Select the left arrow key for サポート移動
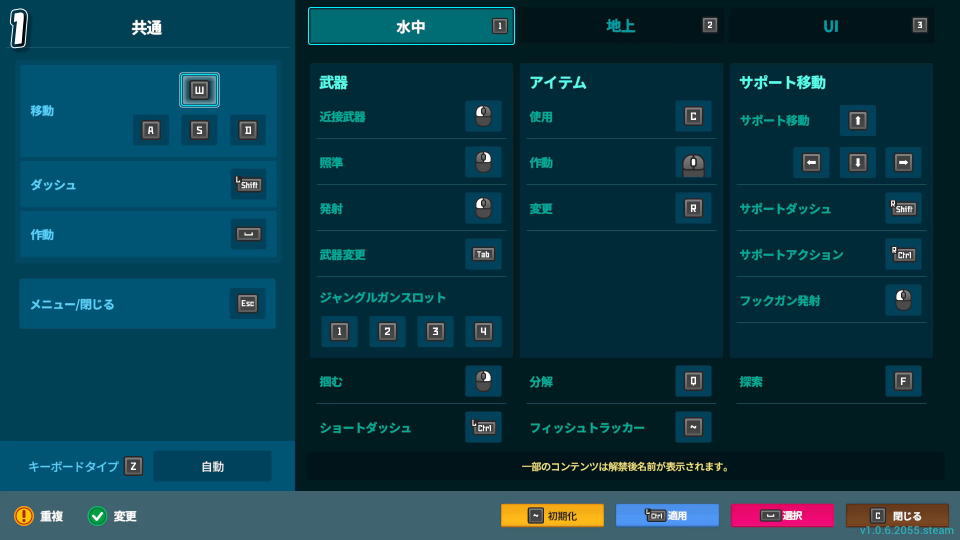This screenshot has height=540, width=960. coord(811,162)
